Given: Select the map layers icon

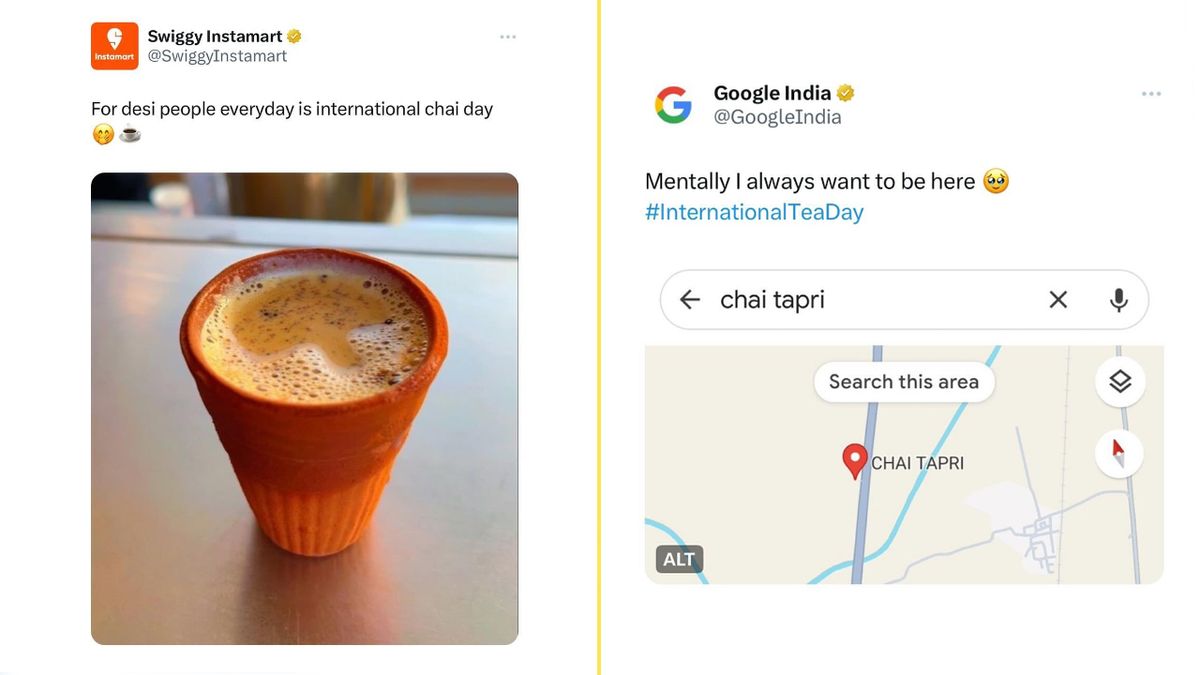Looking at the screenshot, I should 1120,381.
